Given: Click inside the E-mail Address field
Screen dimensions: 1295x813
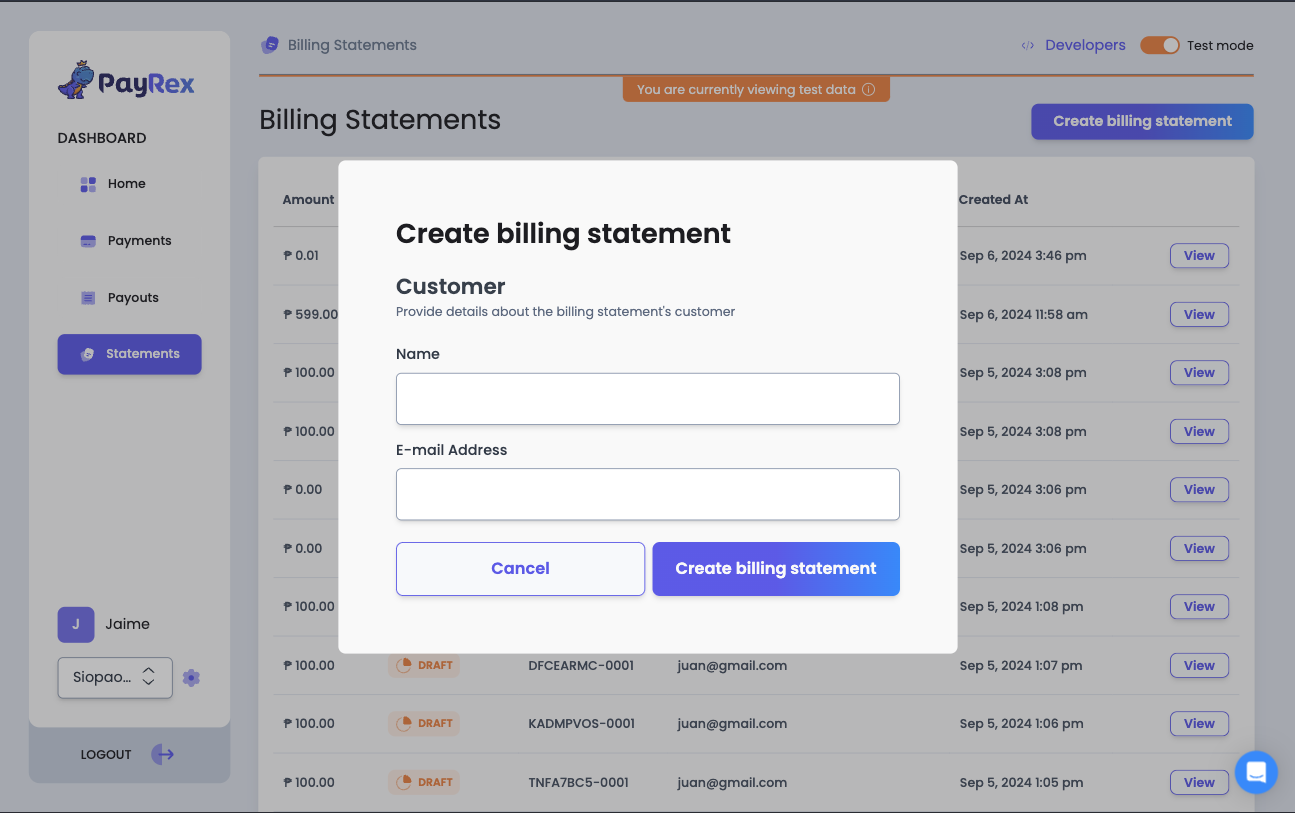Looking at the screenshot, I should [x=648, y=494].
